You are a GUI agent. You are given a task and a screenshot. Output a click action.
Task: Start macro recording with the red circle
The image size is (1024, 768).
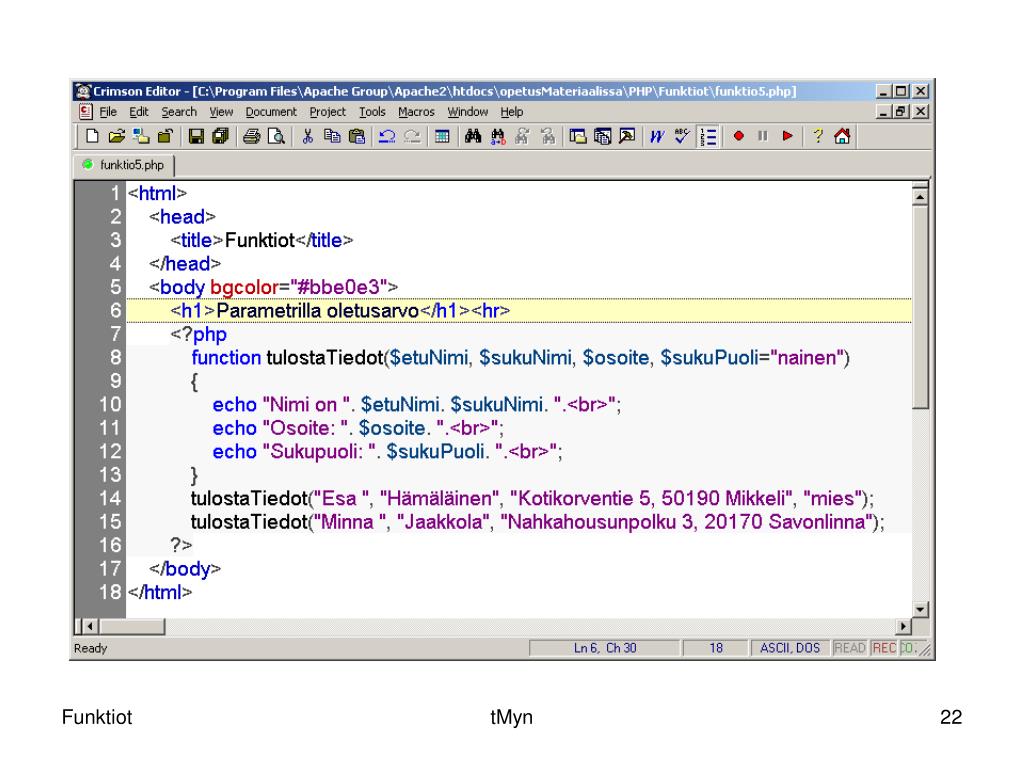point(739,136)
